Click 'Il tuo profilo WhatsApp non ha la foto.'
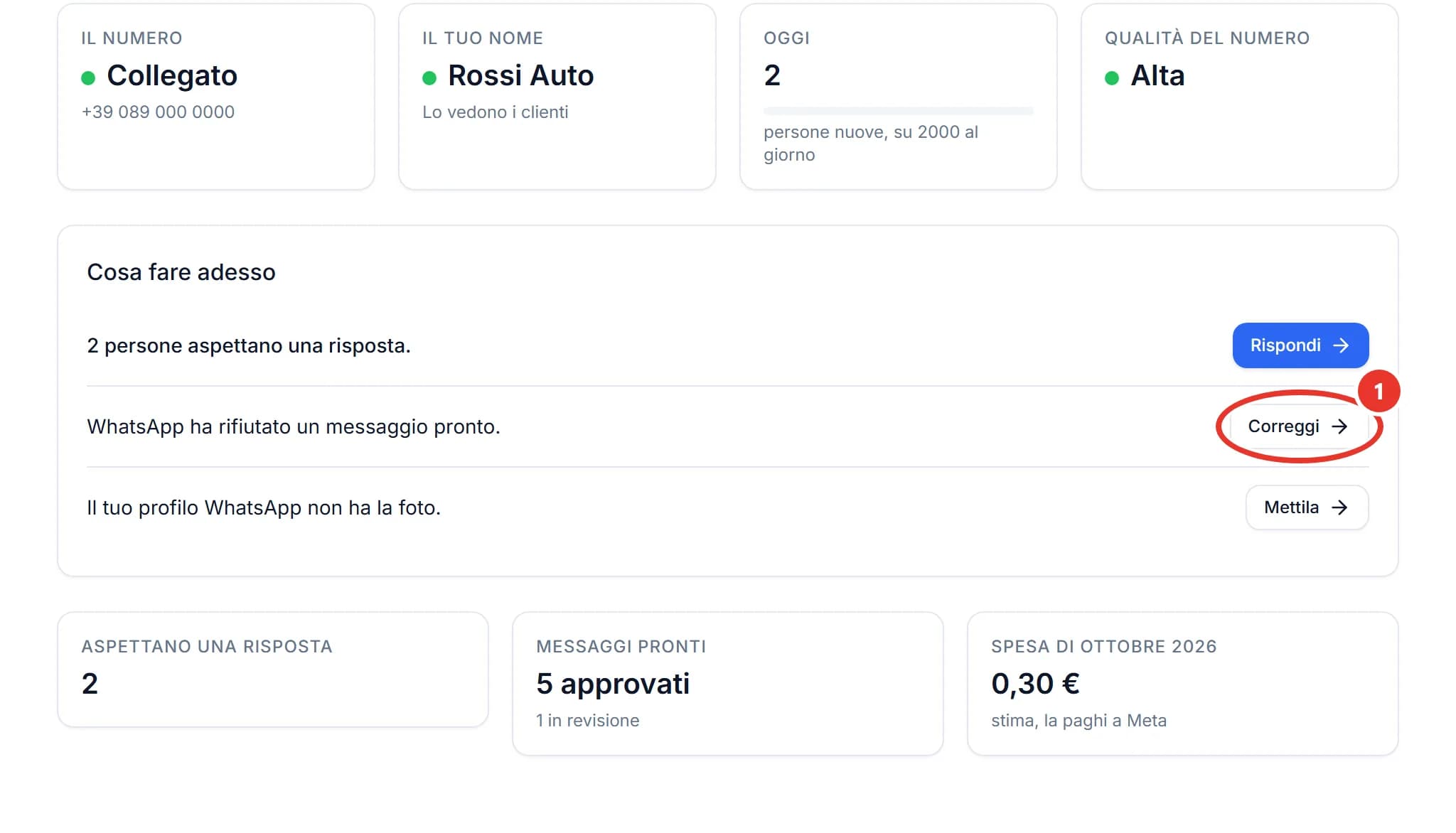Screen dimensions: 1456x833 [264, 508]
